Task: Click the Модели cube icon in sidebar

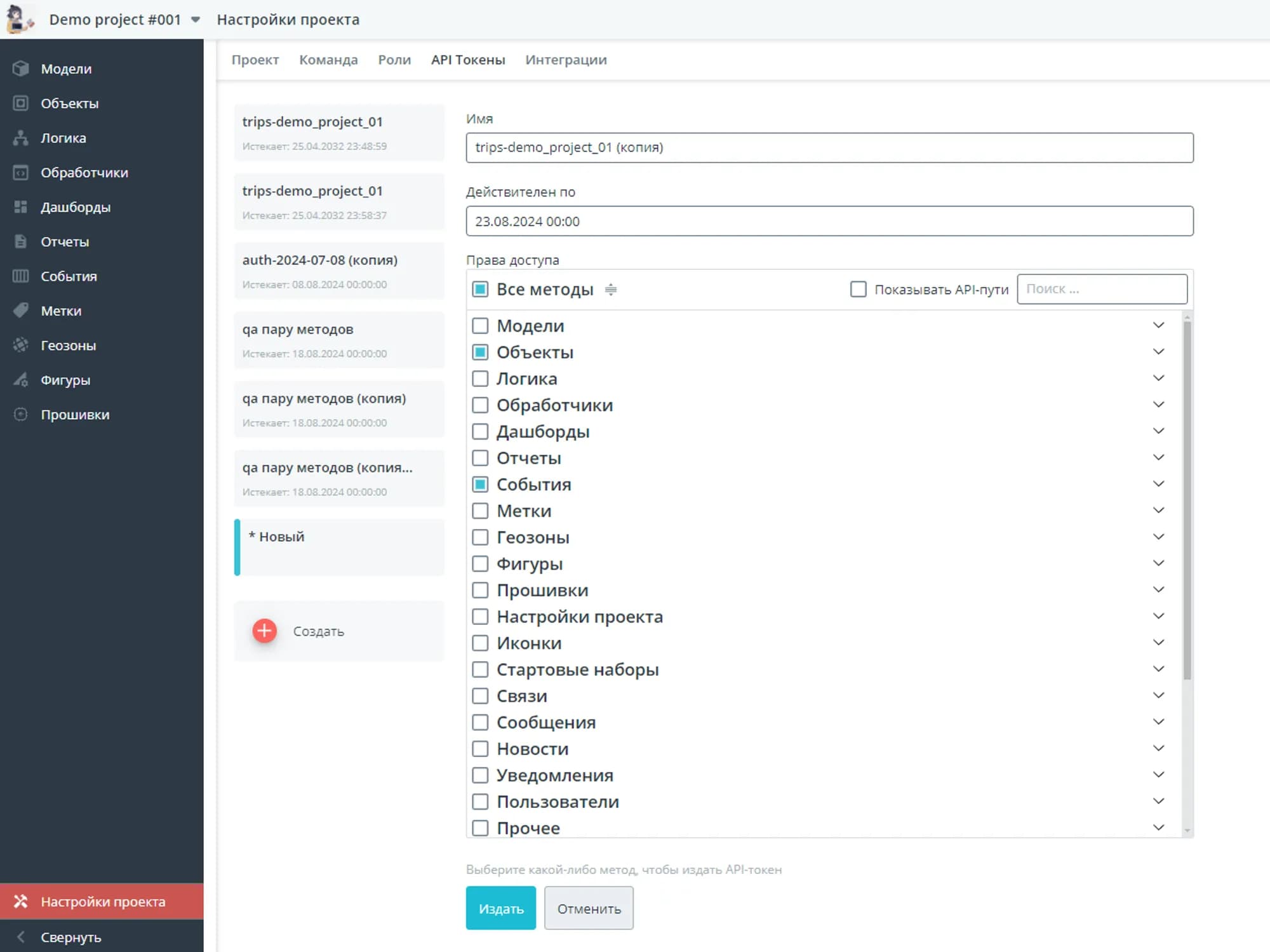Action: (20, 69)
